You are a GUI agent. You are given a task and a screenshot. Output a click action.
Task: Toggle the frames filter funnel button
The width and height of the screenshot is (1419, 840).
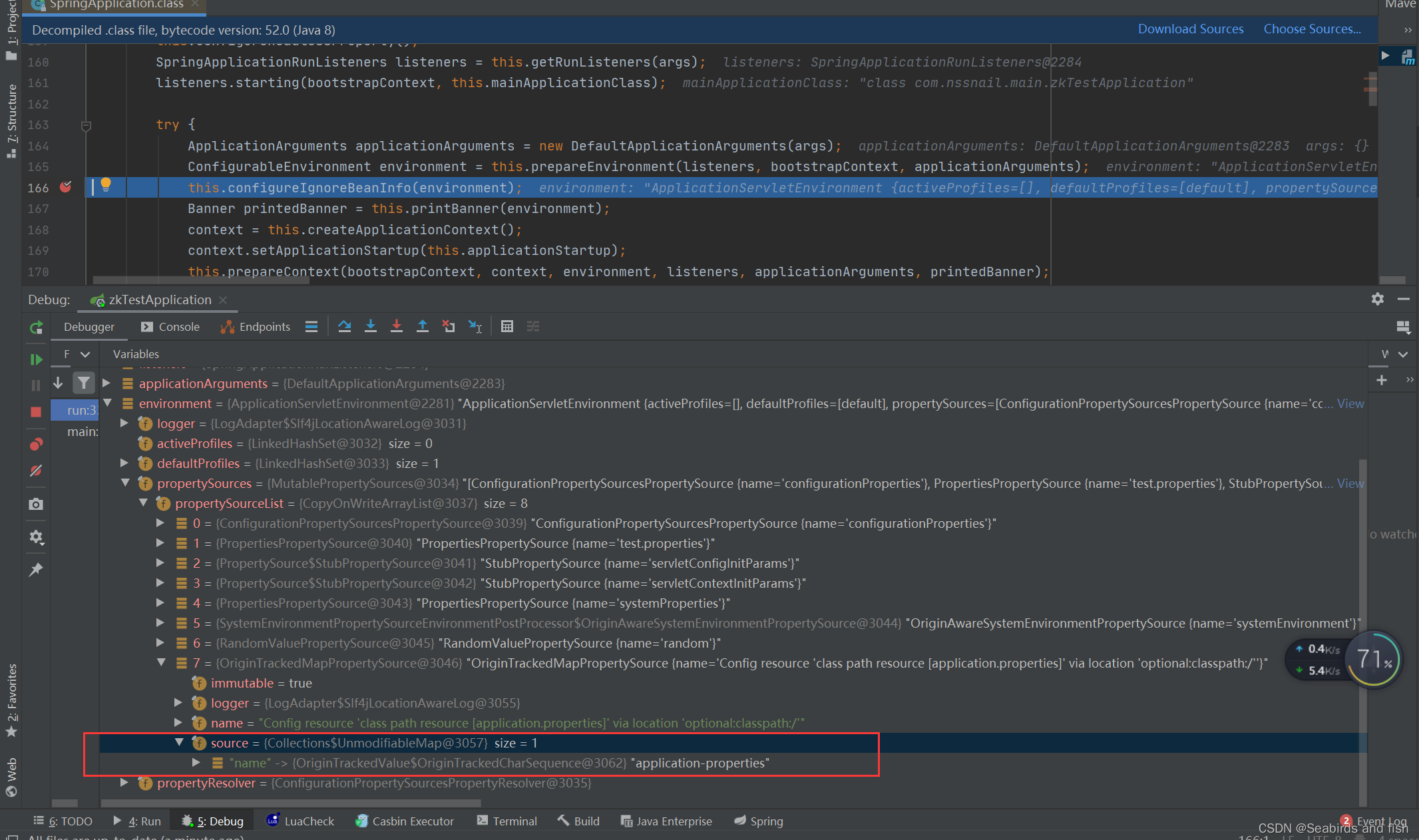(83, 383)
